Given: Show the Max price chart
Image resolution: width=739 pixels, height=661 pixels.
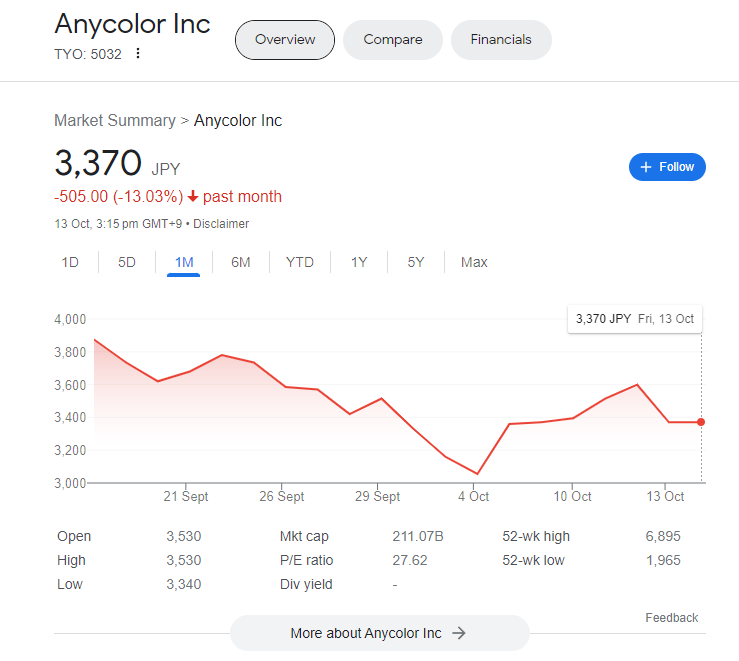Looking at the screenshot, I should [x=474, y=262].
